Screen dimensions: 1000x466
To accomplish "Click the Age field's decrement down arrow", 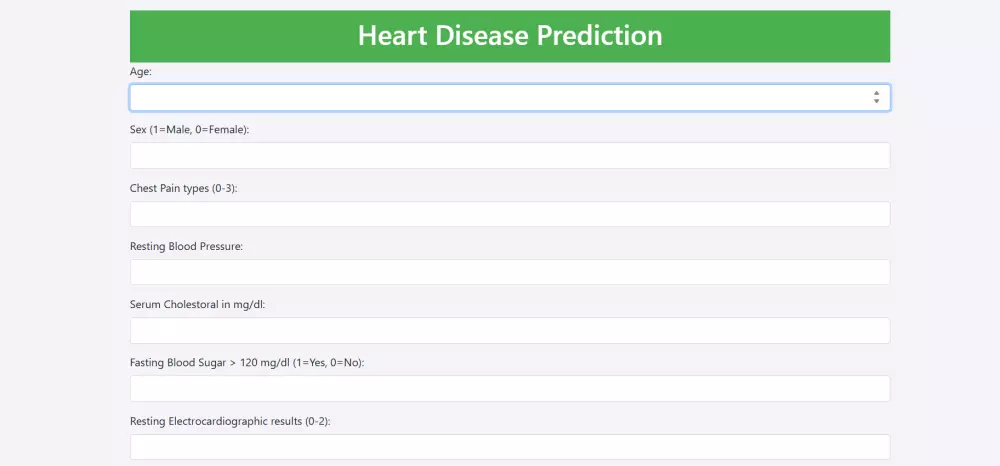I will tap(876, 101).
